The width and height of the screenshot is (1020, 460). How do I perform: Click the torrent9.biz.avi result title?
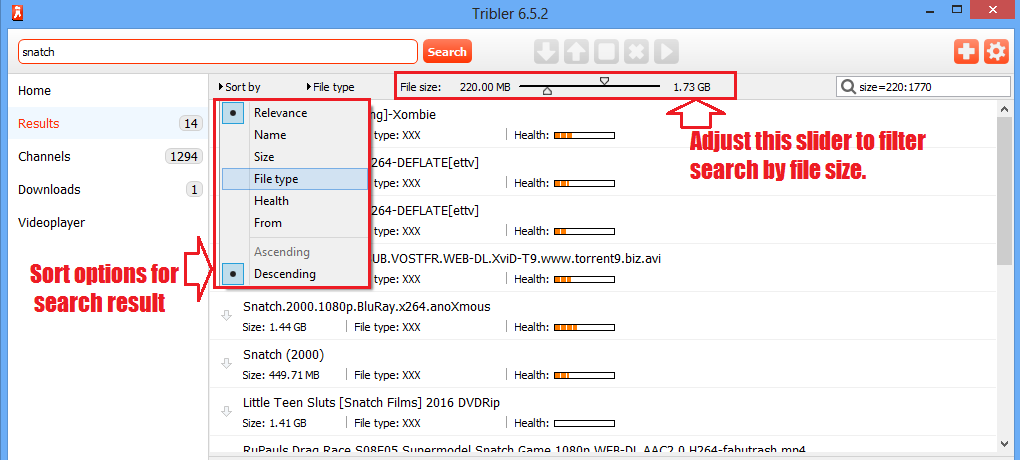[x=517, y=258]
